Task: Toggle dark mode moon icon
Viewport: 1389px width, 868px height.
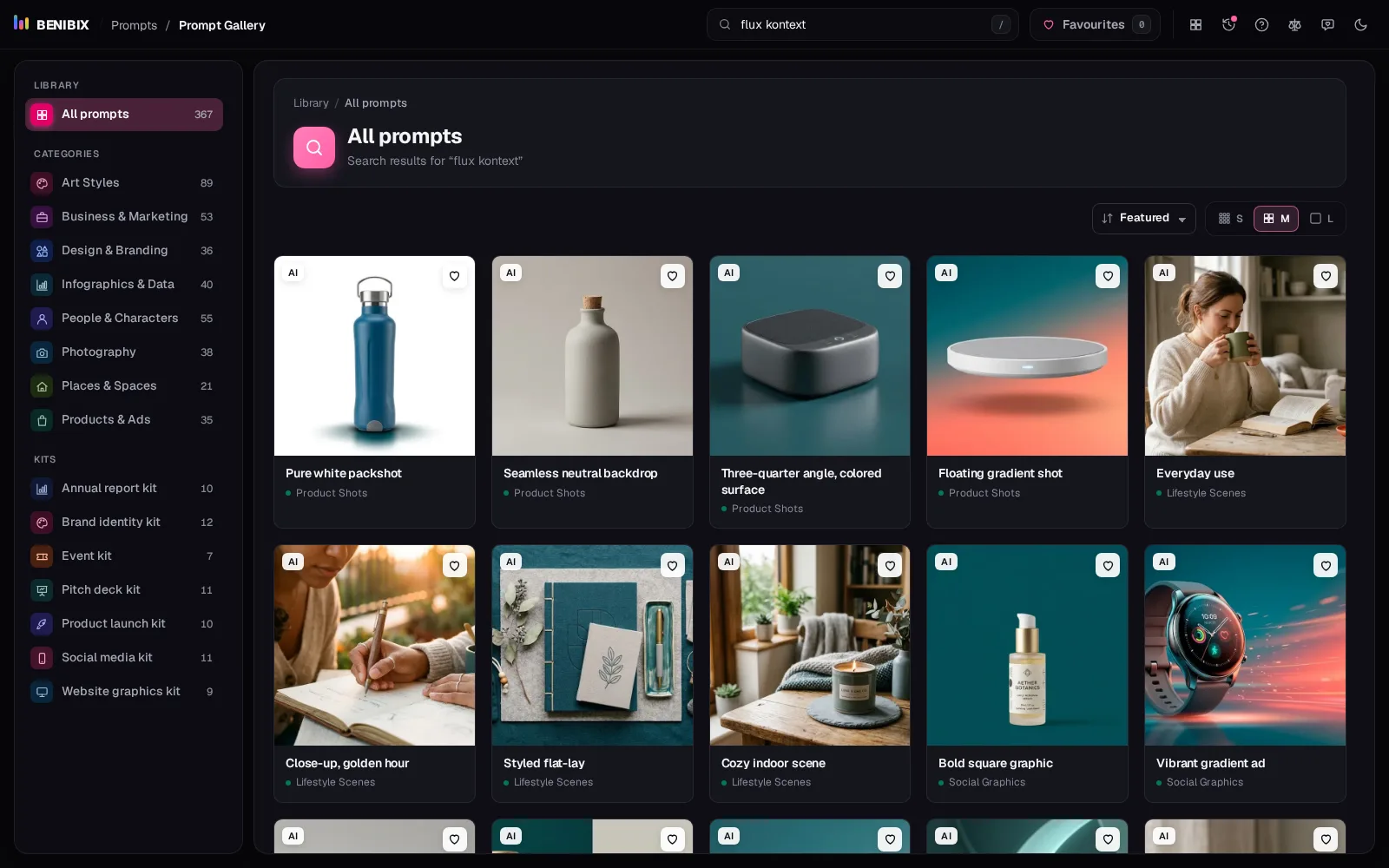Action: coord(1360,24)
